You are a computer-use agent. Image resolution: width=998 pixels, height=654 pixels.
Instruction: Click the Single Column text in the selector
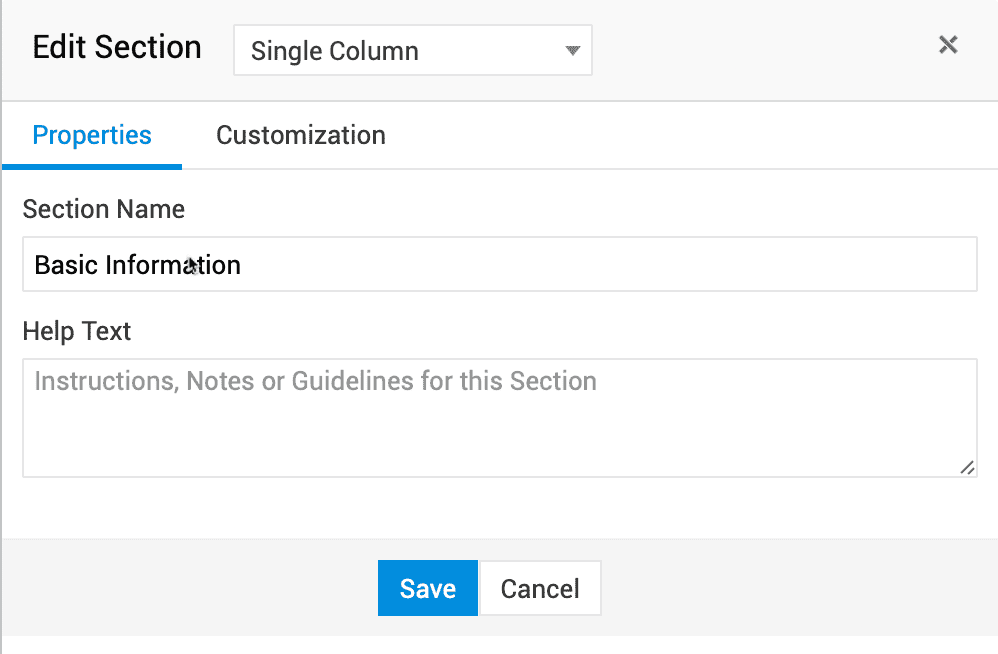click(335, 51)
